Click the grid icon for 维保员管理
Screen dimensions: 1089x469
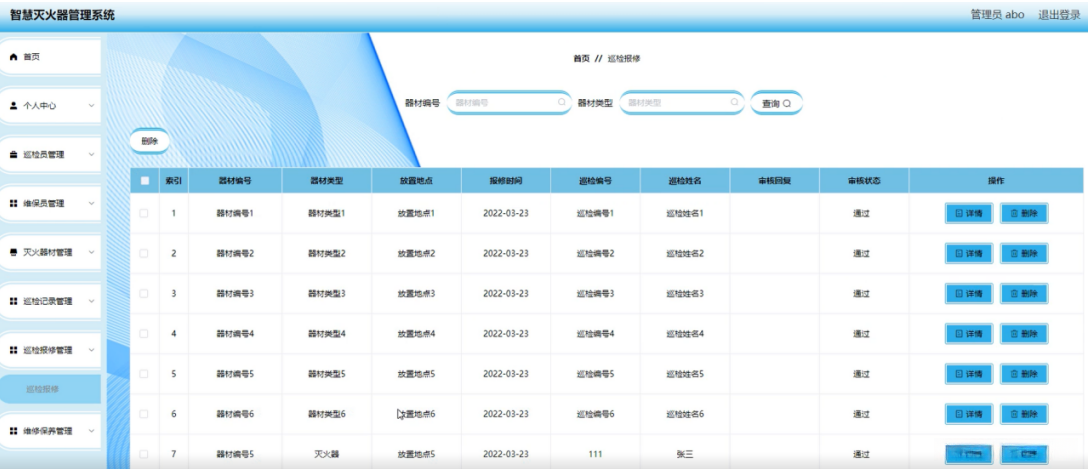click(x=13, y=204)
